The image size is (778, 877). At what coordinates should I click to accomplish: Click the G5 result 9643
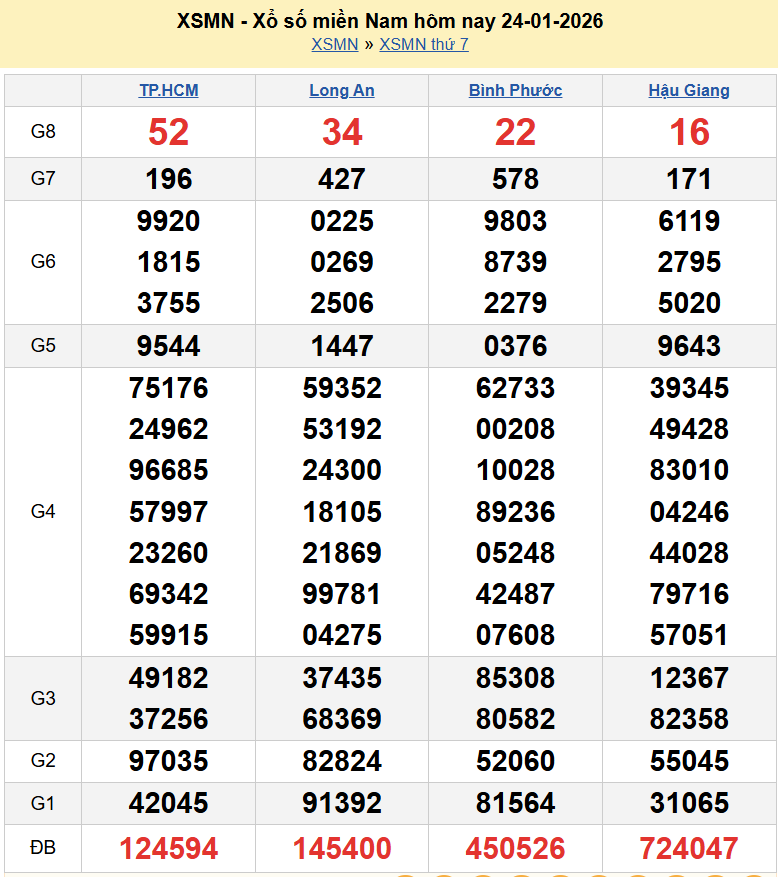[x=689, y=346]
